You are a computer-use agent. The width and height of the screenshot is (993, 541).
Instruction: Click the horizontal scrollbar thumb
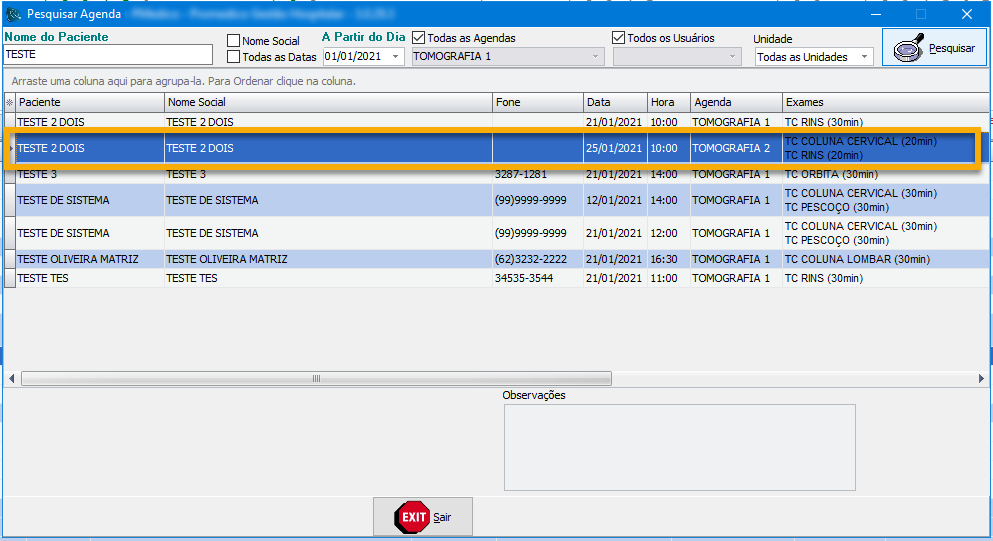point(315,379)
